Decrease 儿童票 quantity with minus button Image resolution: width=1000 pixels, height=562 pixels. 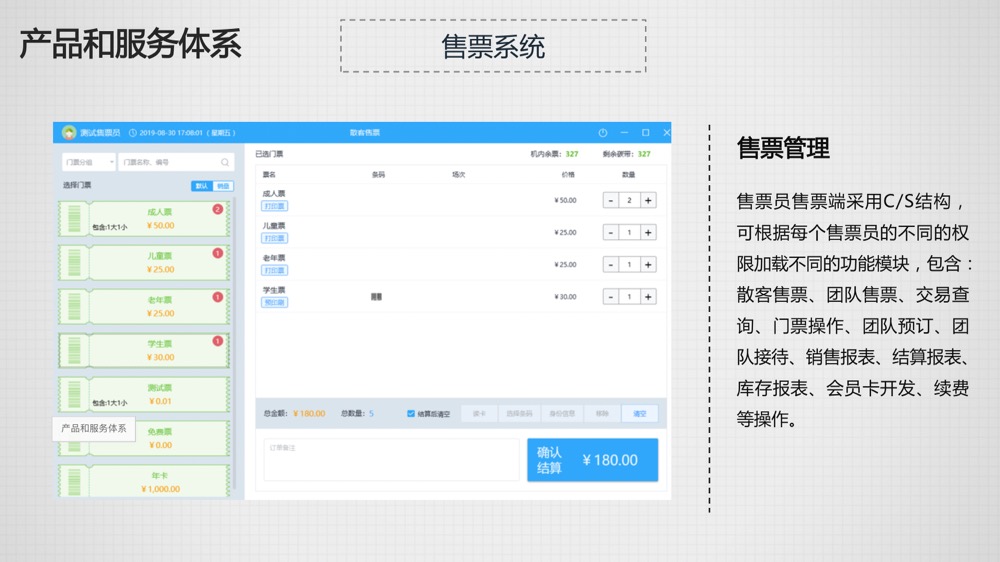point(610,232)
